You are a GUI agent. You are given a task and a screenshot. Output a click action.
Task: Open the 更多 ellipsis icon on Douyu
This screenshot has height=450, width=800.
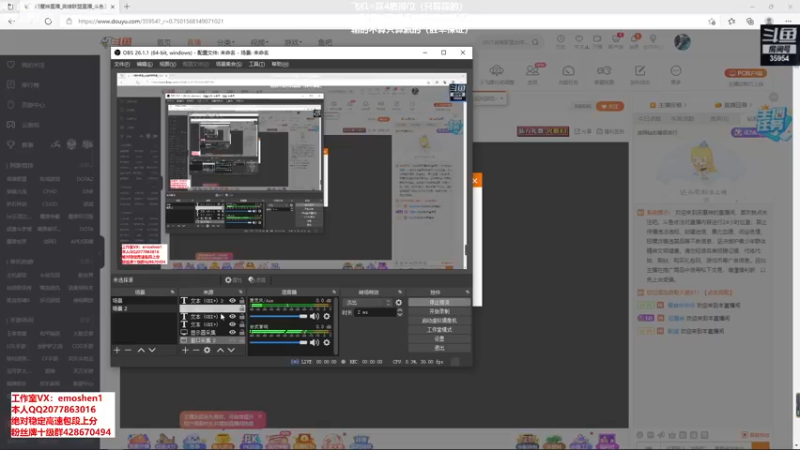click(676, 70)
